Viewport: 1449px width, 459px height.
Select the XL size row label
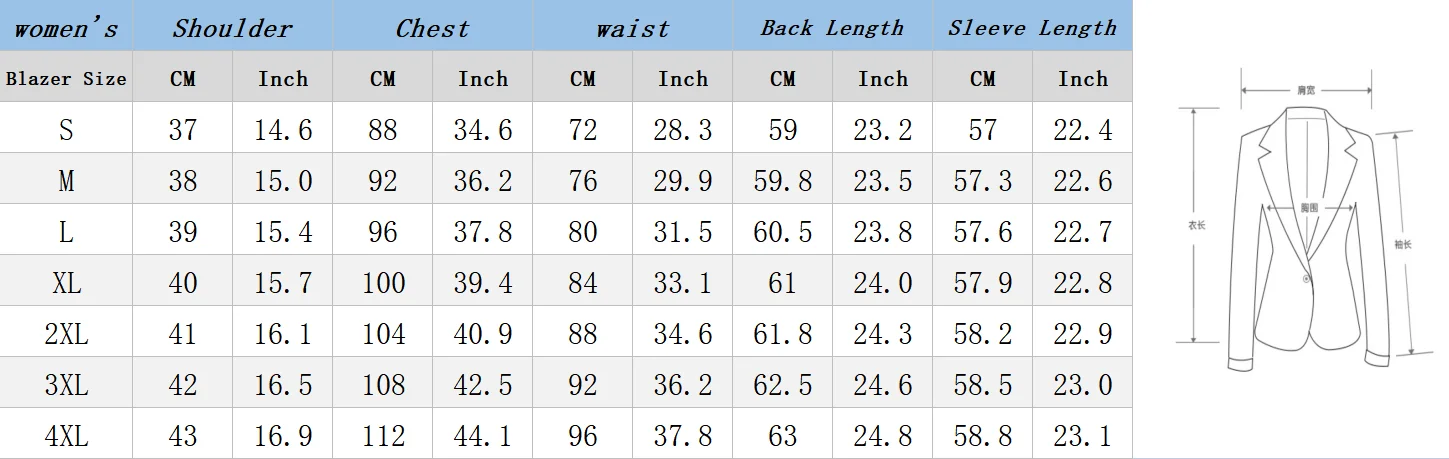66,283
